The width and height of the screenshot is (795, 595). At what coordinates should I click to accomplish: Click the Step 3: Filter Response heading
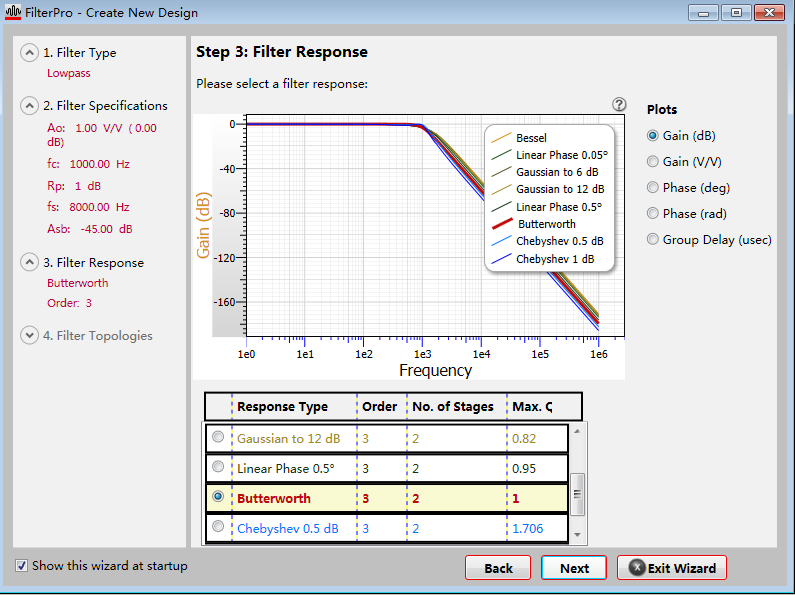[x=282, y=52]
